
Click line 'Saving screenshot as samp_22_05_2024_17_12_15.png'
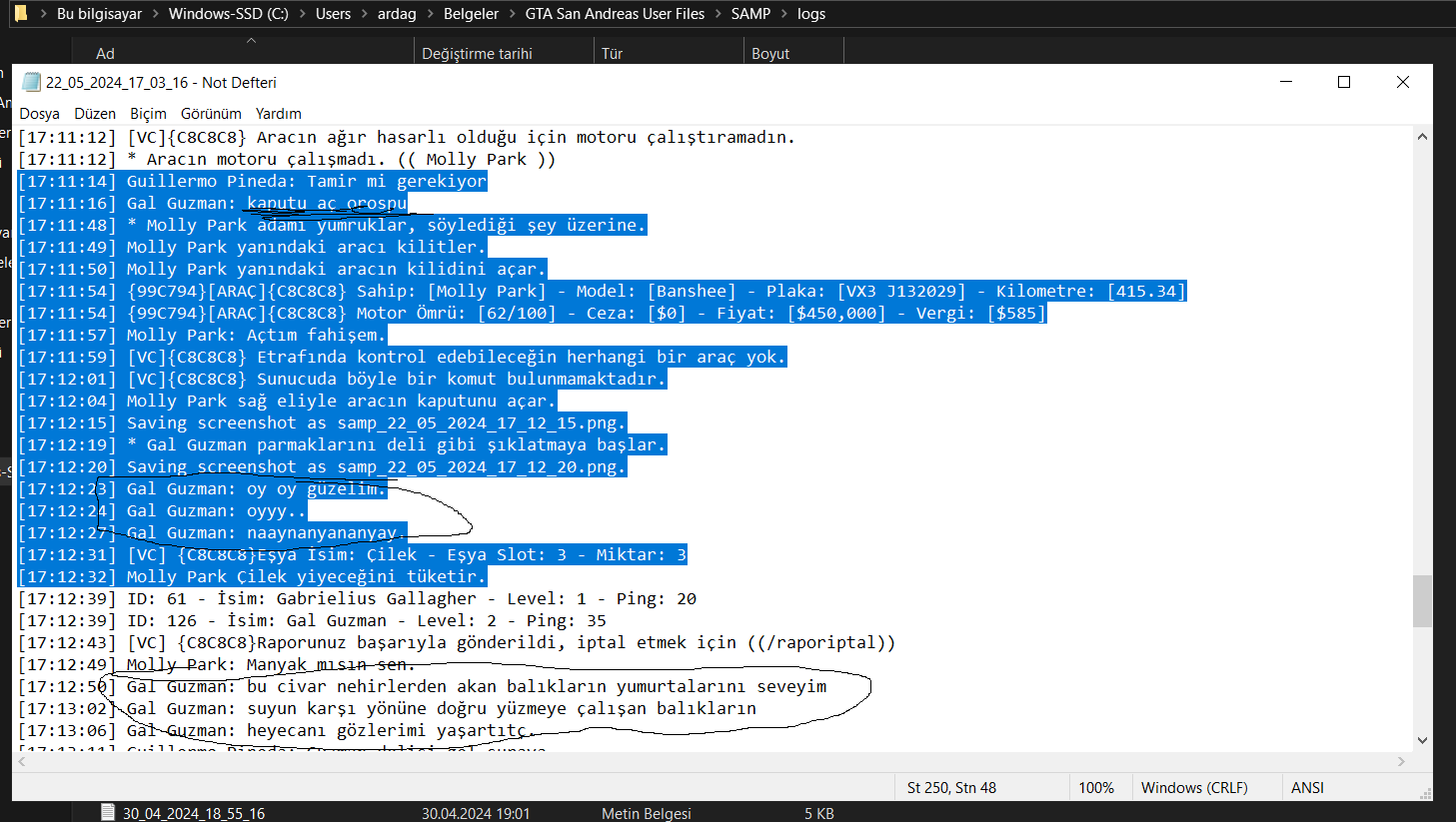(323, 422)
